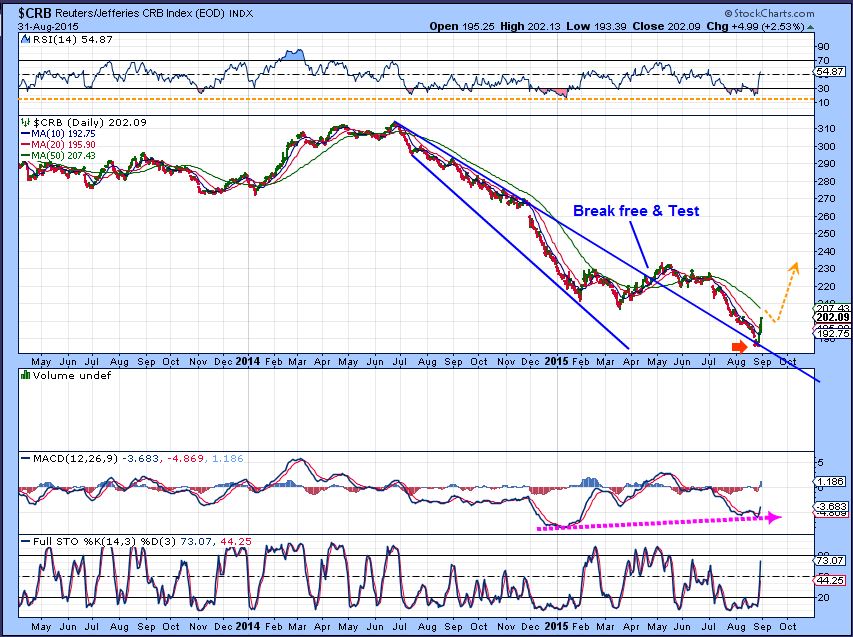
Task: Click the 5 level on MACD scale
Action: click(820, 463)
